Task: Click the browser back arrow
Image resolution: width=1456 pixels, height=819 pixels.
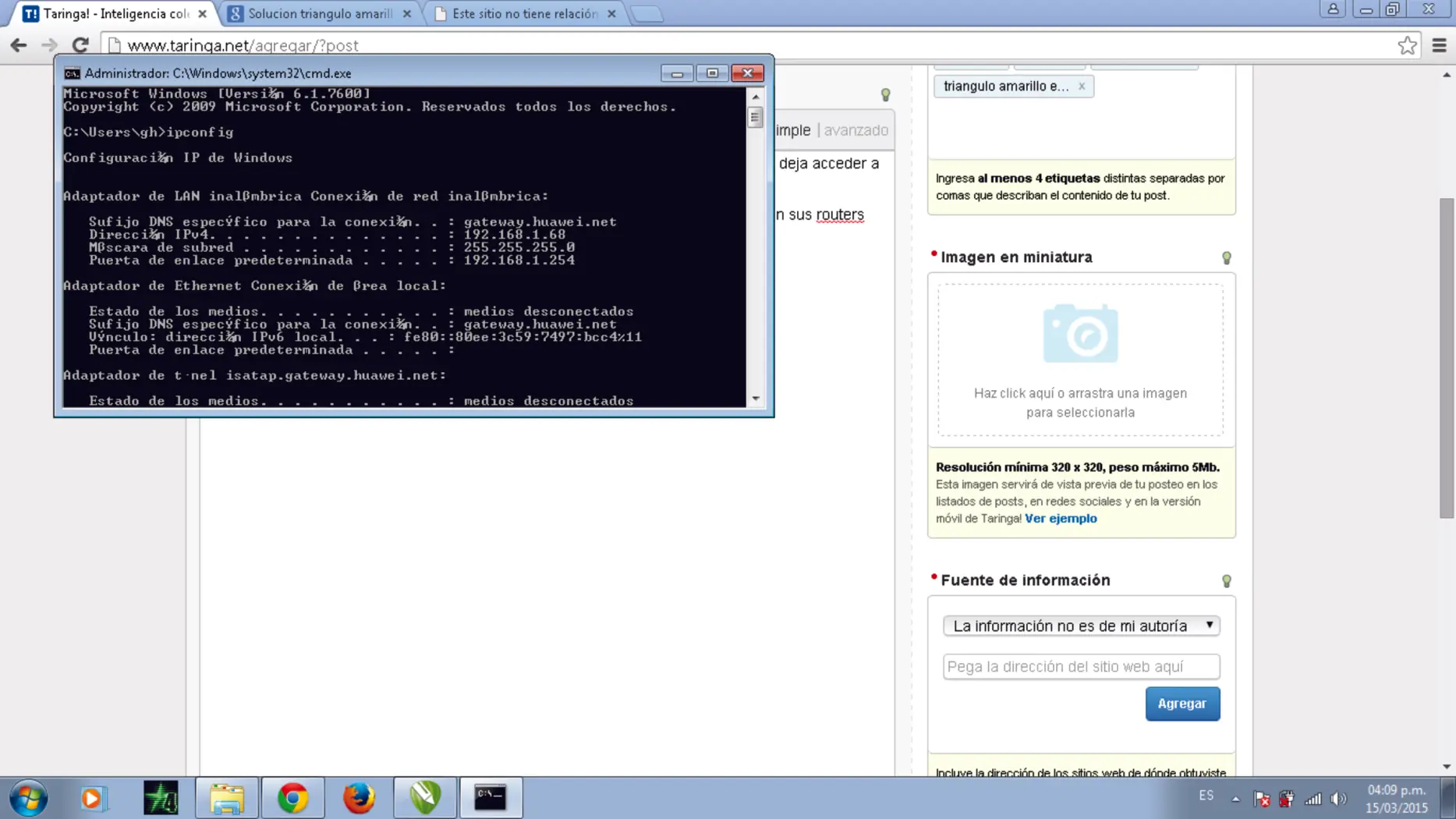Action: (x=19, y=45)
